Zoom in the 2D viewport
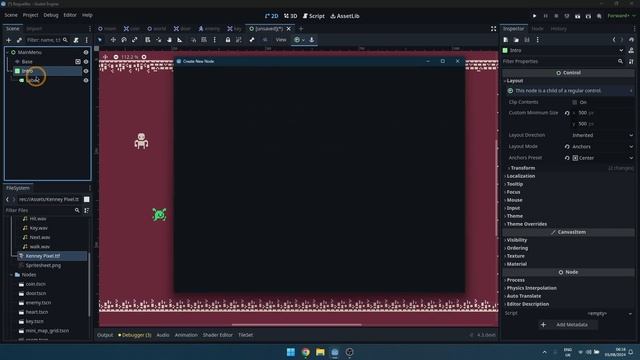640x360 pixels. tap(144, 57)
